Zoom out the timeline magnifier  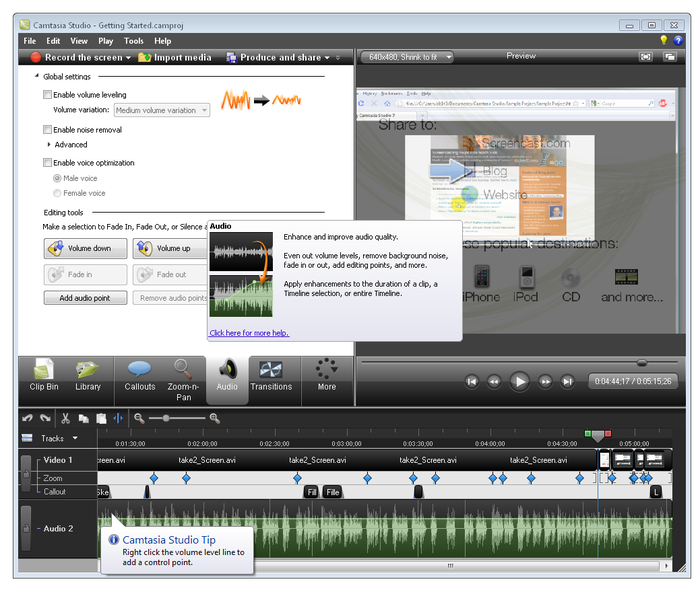(x=139, y=418)
